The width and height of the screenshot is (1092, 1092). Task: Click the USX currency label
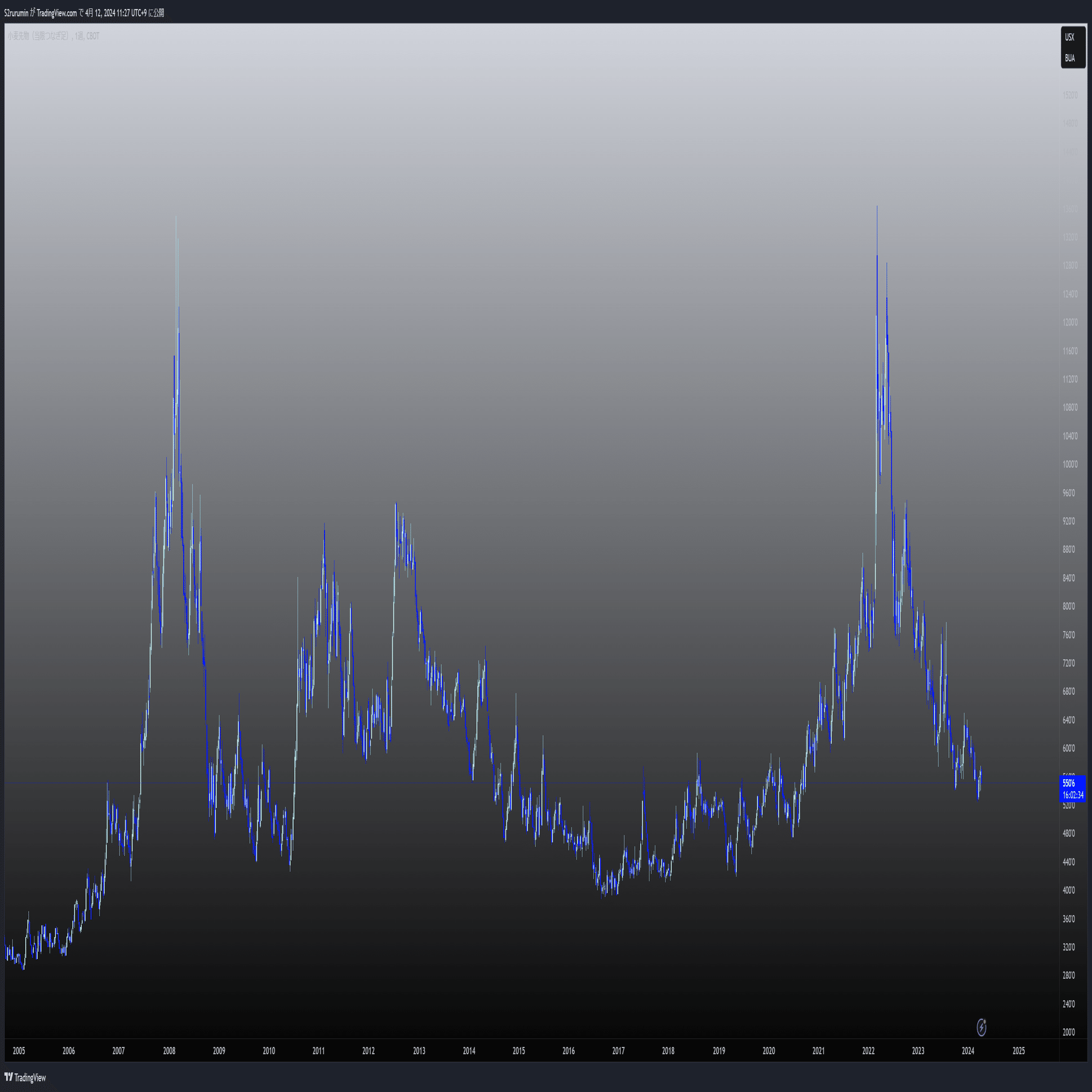(x=1069, y=37)
